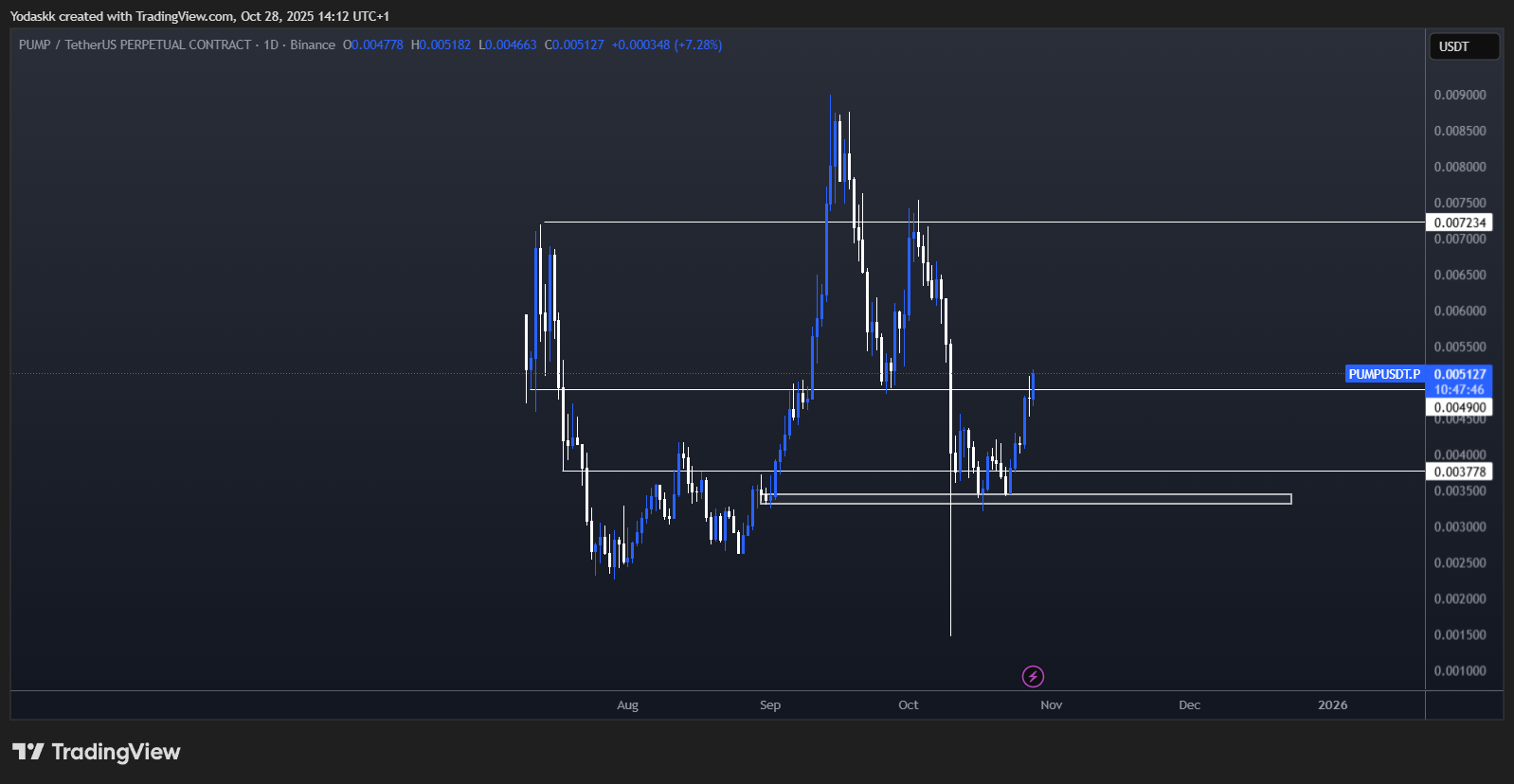Click the 0.006000 price scale label
Image resolution: width=1514 pixels, height=784 pixels.
point(1460,311)
